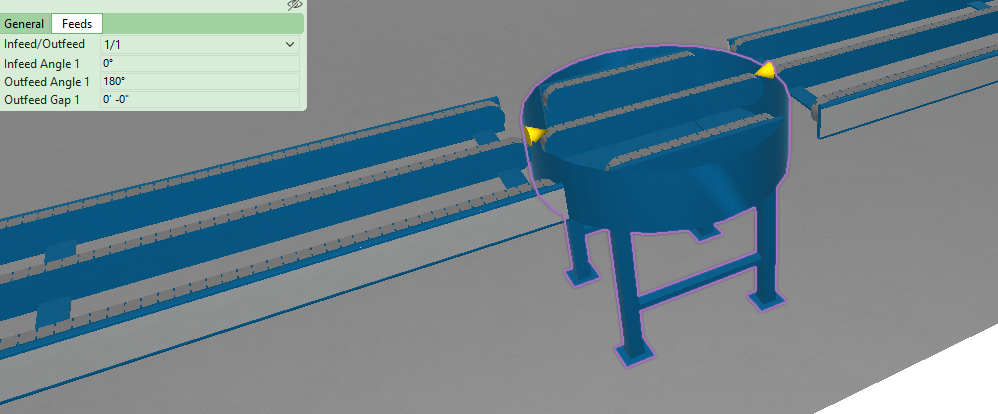Click the right yellow arrow feed handle
The height and width of the screenshot is (414, 998).
[766, 70]
